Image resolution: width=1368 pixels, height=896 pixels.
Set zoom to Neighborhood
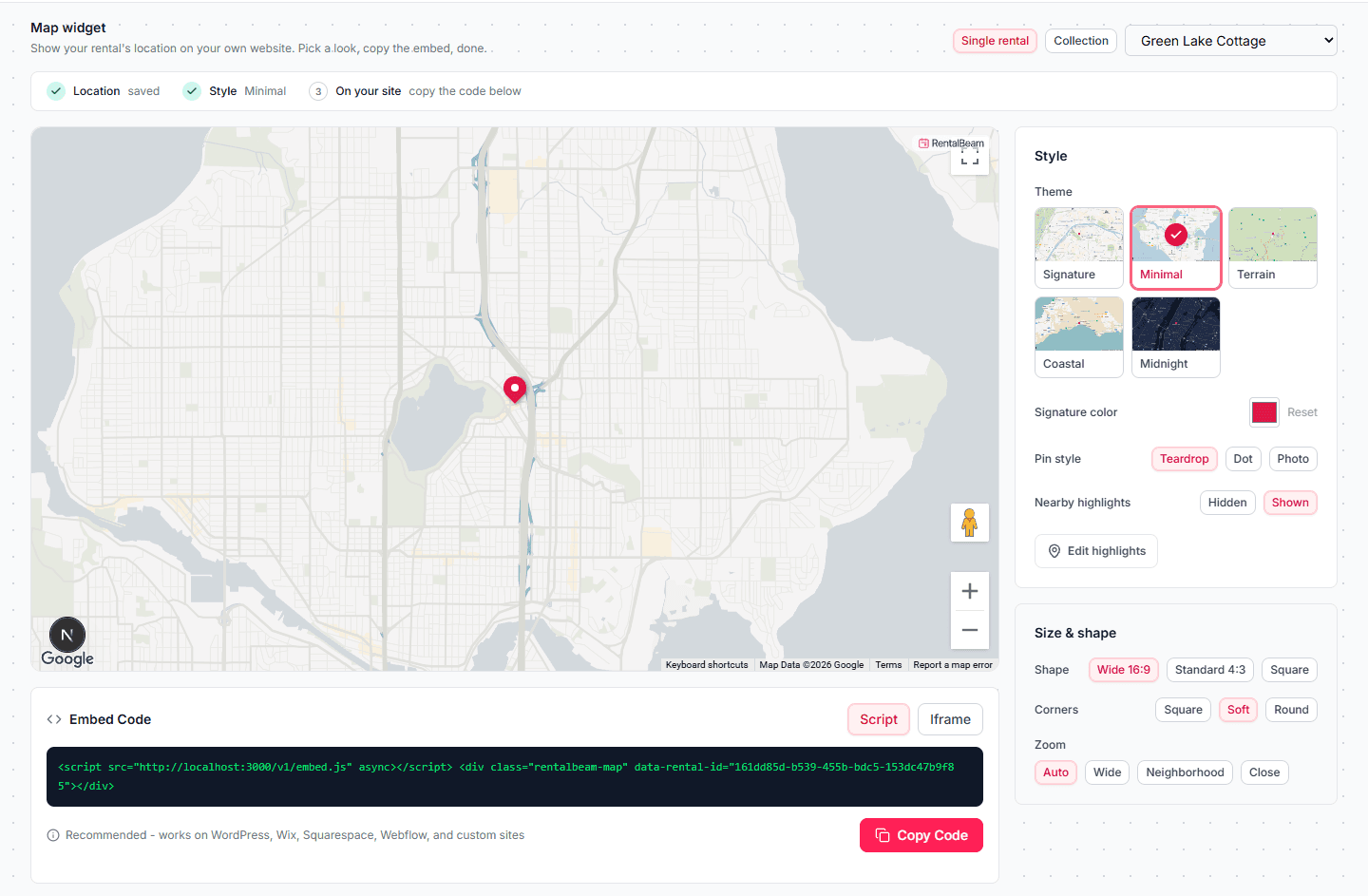[x=1185, y=772]
